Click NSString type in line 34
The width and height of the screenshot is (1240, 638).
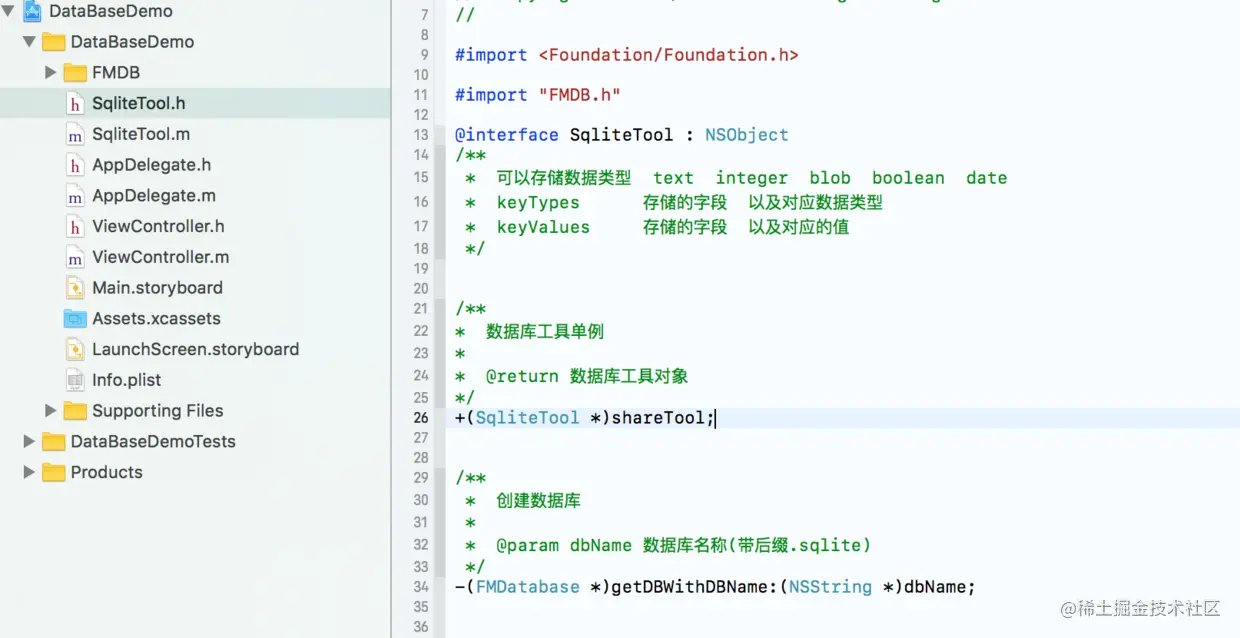pyautogui.click(x=831, y=587)
